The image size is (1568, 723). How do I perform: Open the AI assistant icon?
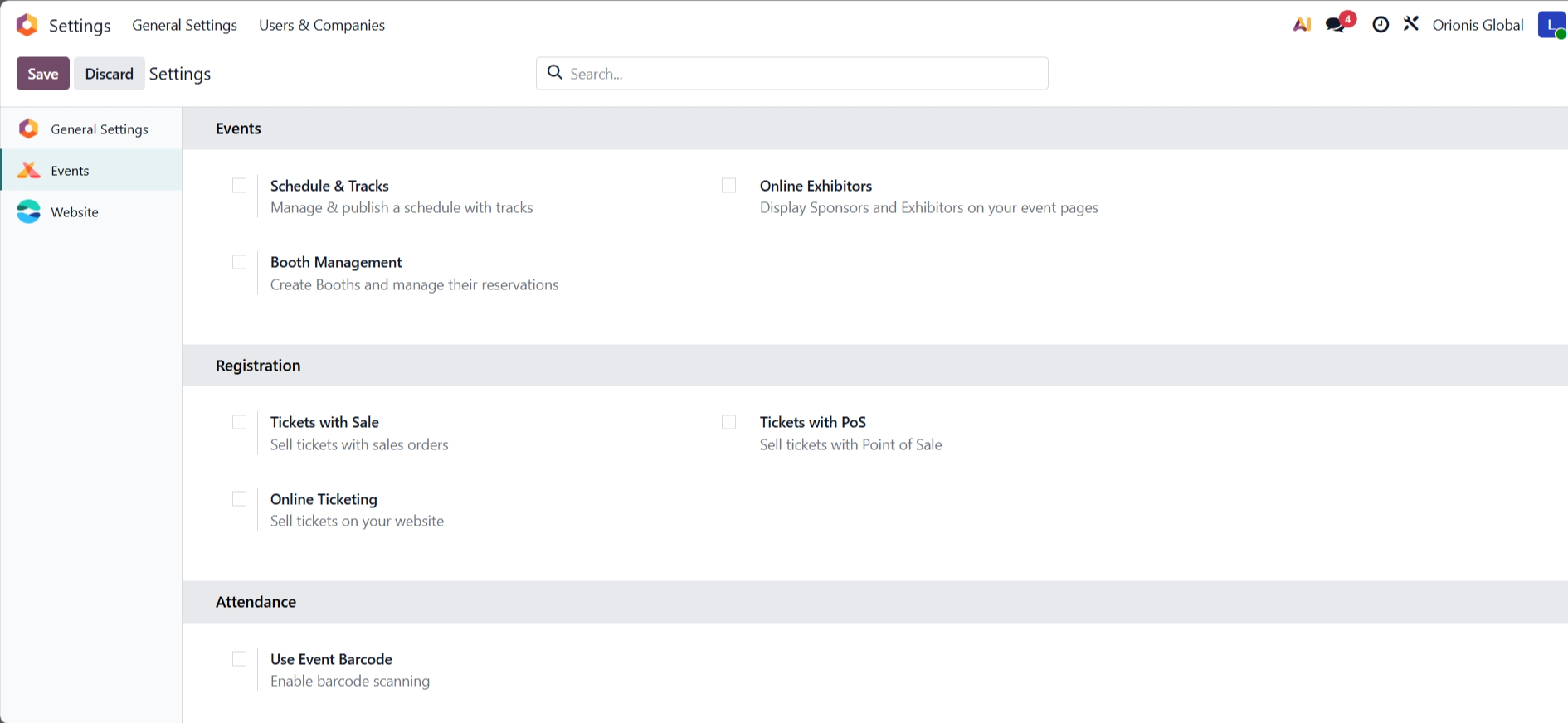1302,25
